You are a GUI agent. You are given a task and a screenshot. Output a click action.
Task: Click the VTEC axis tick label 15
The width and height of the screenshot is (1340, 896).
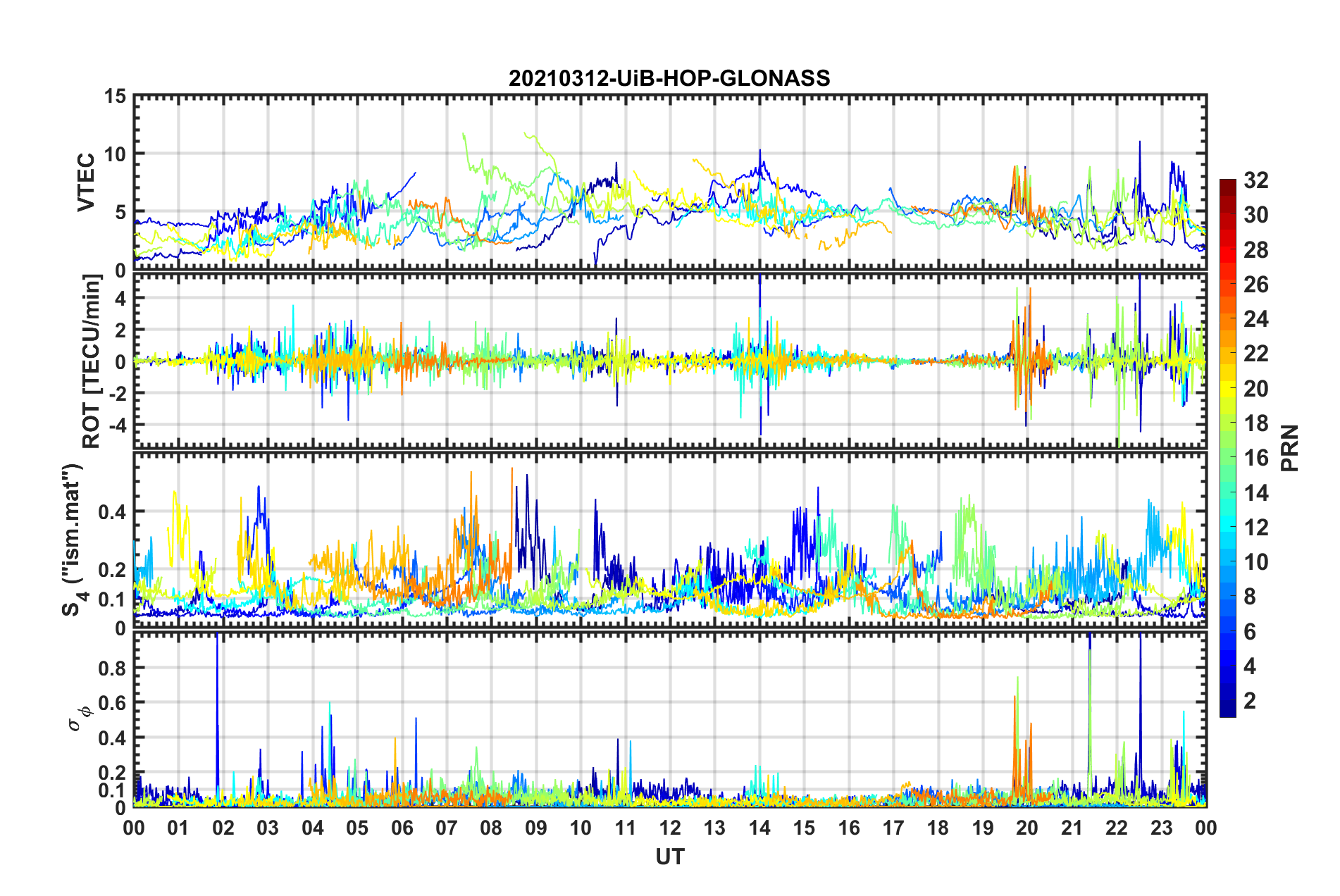click(x=113, y=96)
